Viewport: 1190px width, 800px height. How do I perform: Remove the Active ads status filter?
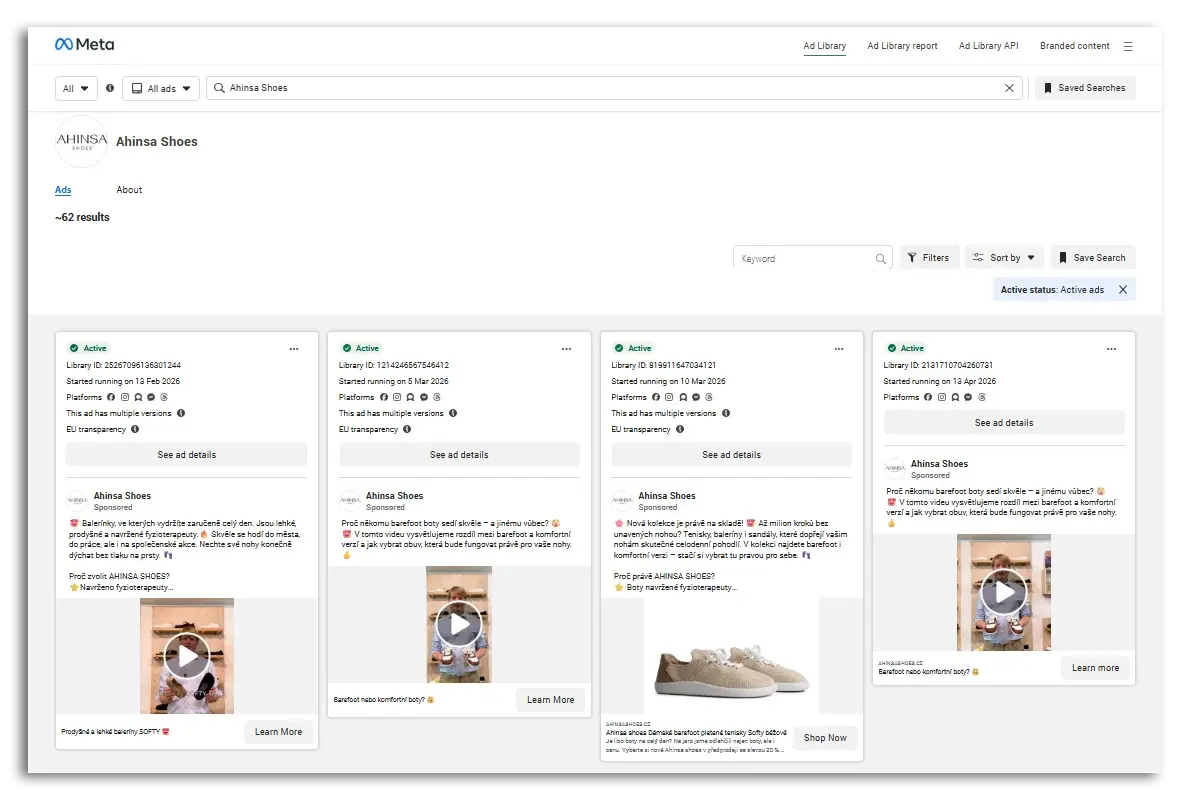(x=1122, y=290)
